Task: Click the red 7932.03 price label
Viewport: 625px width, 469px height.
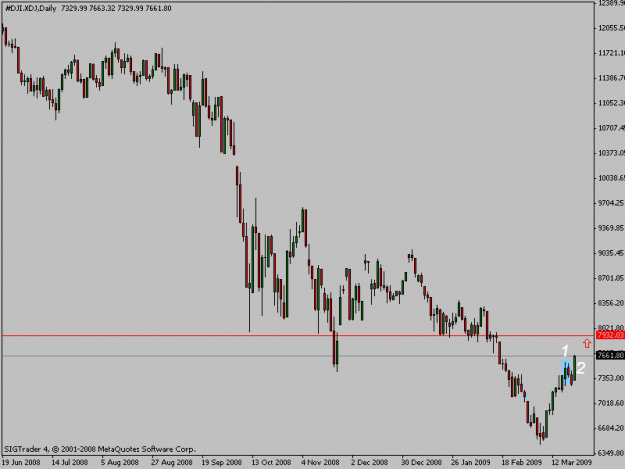Action: point(610,335)
